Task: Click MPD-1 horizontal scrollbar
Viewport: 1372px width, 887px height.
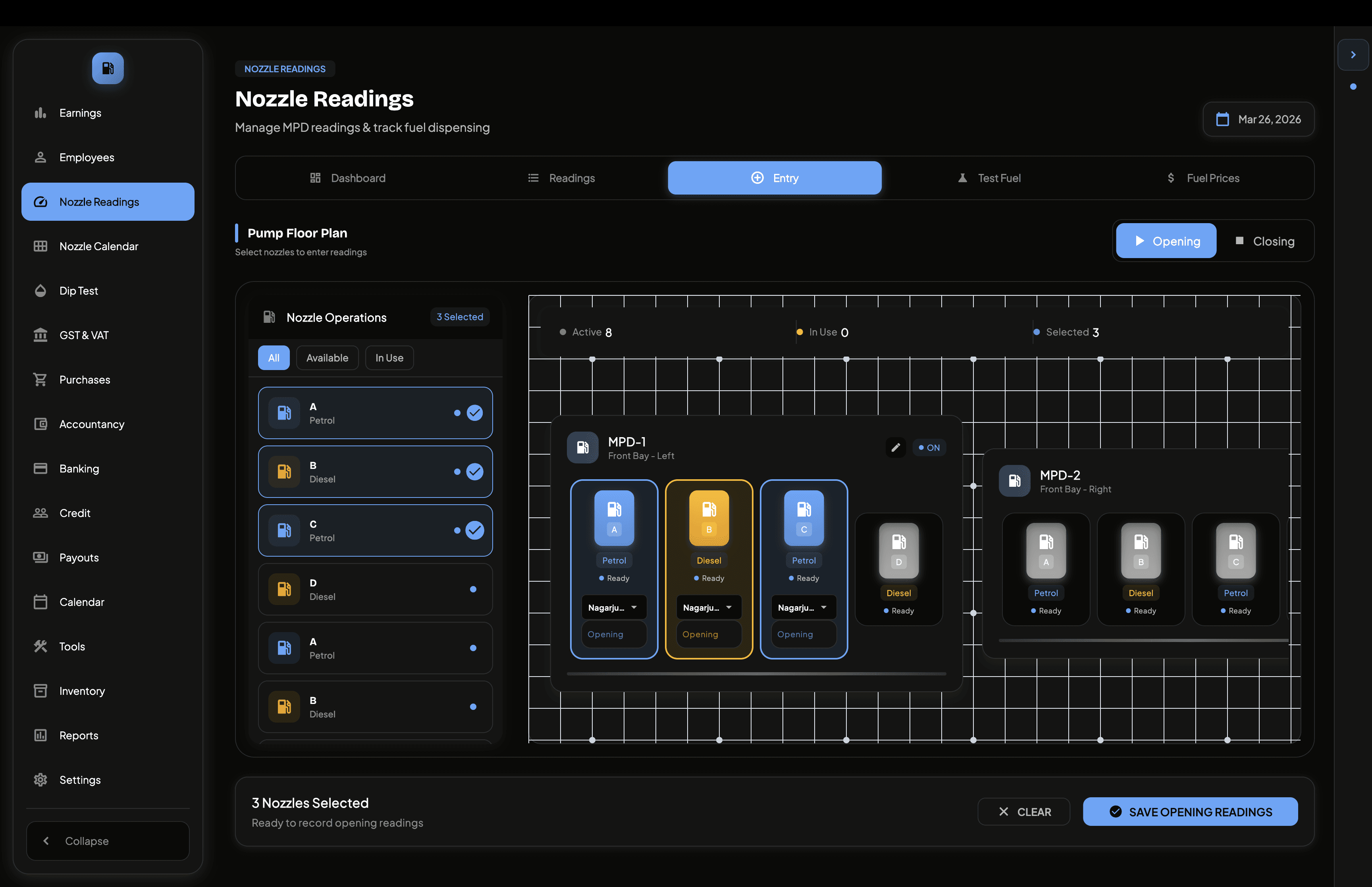Action: (756, 673)
